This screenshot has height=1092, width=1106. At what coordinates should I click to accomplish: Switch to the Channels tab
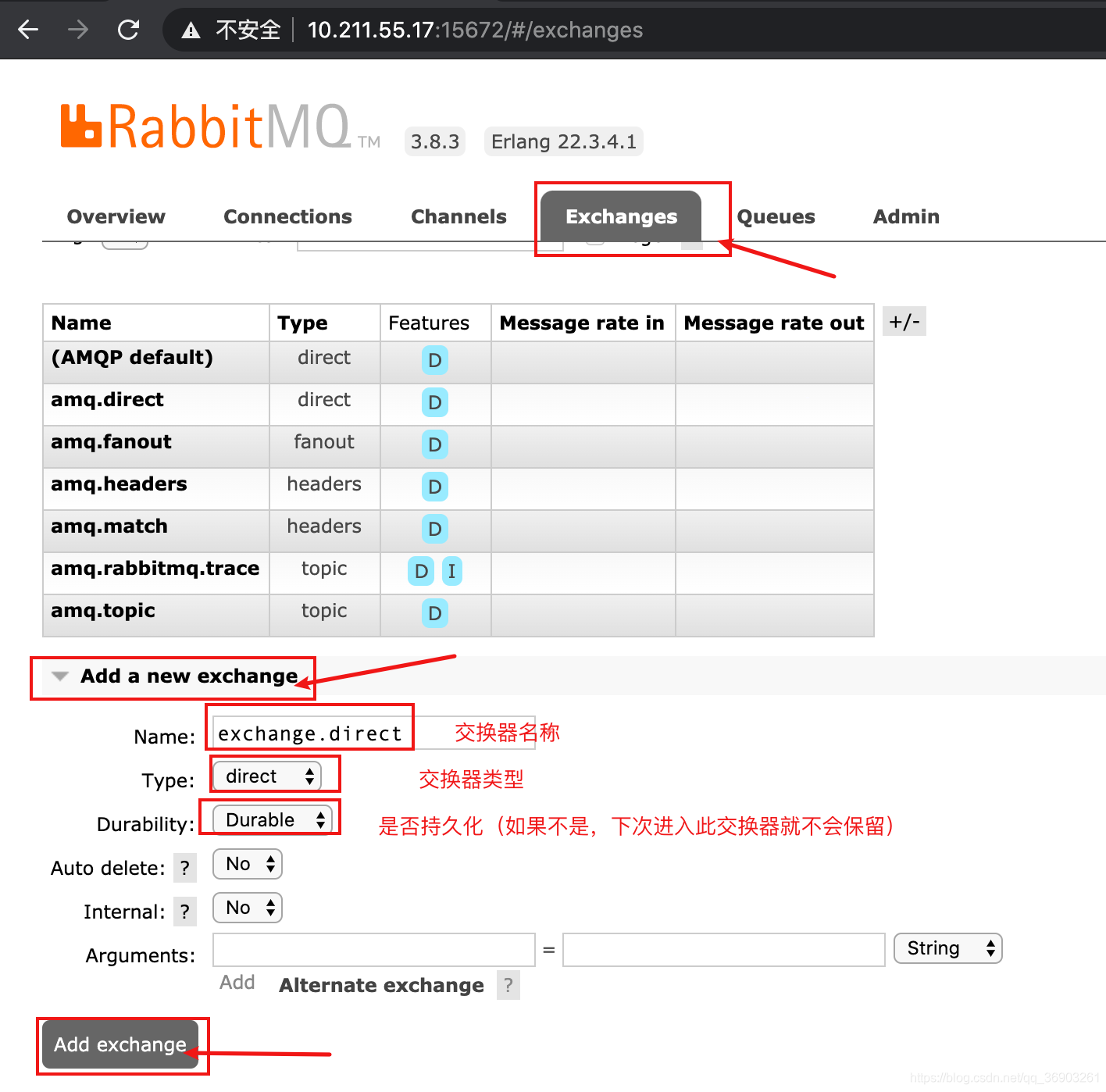(x=458, y=216)
